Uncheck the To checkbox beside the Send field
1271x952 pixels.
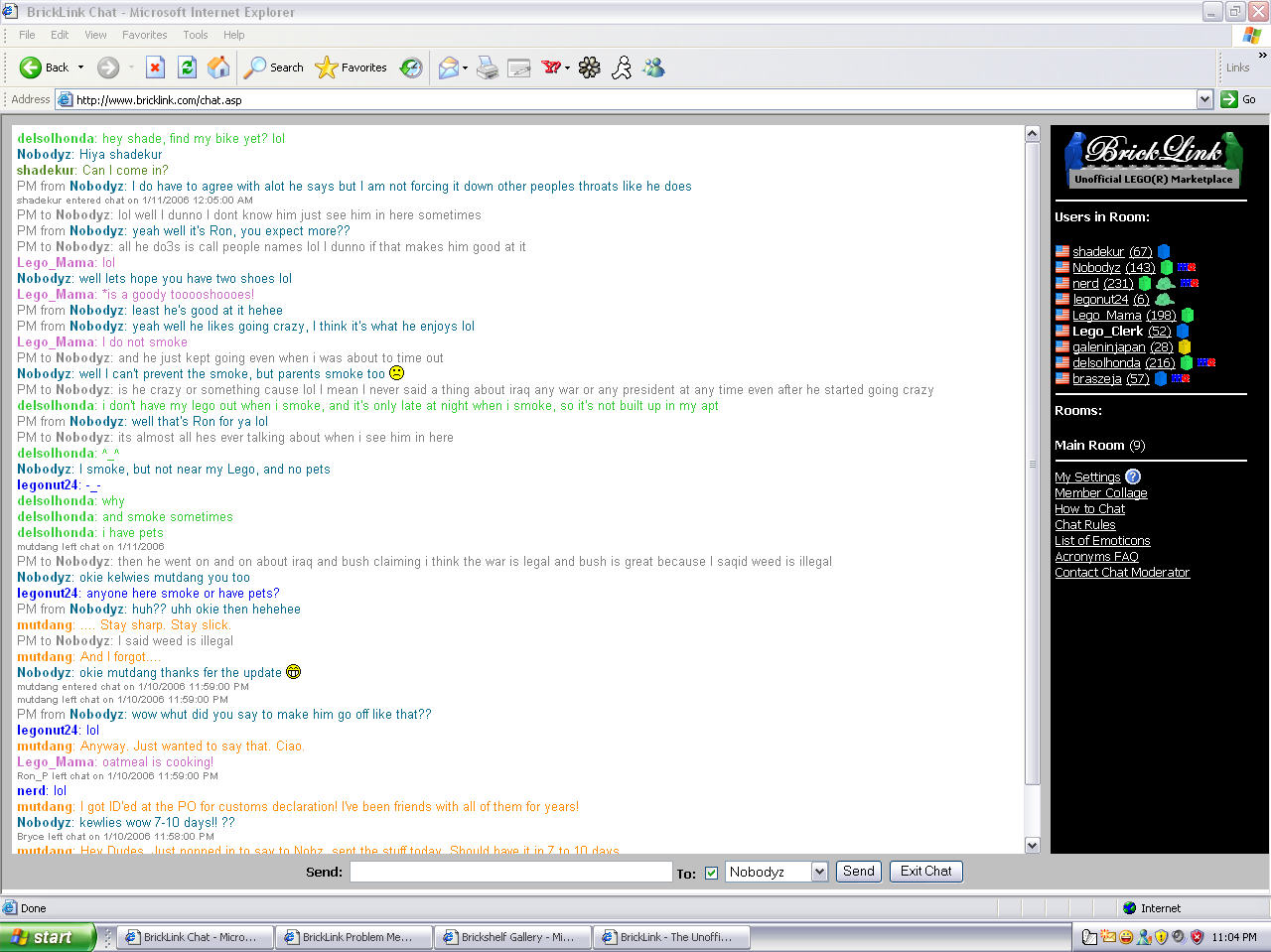[711, 872]
